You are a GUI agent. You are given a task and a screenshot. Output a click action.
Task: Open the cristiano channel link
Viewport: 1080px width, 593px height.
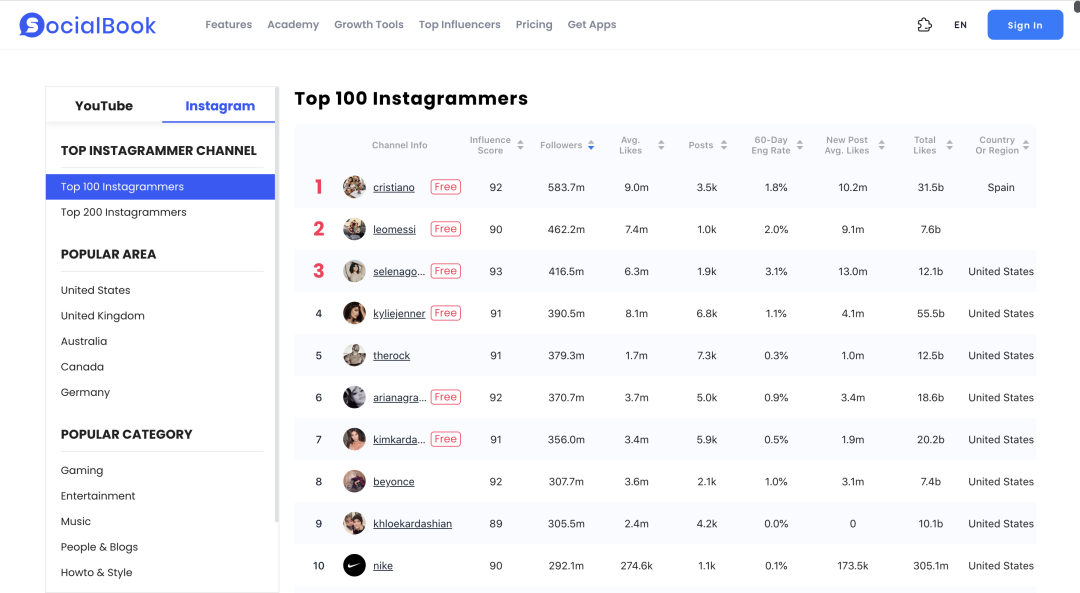click(394, 187)
